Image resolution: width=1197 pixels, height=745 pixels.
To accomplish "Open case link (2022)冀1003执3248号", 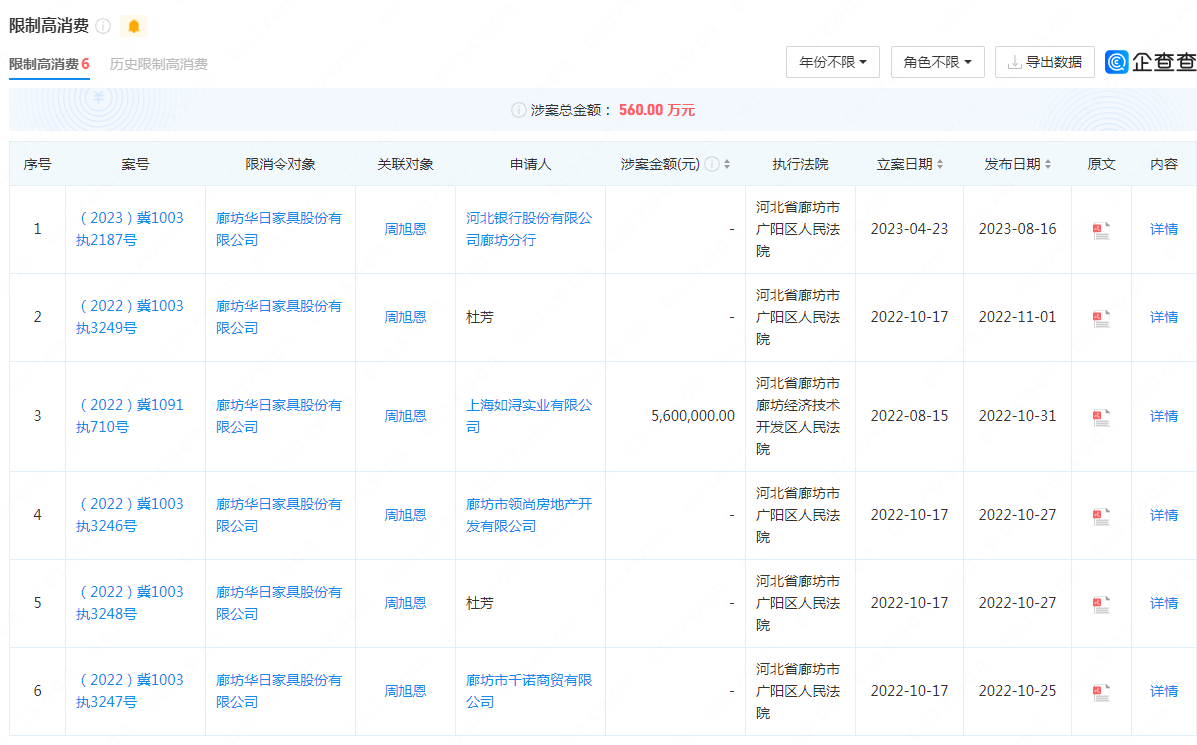I will click(130, 603).
